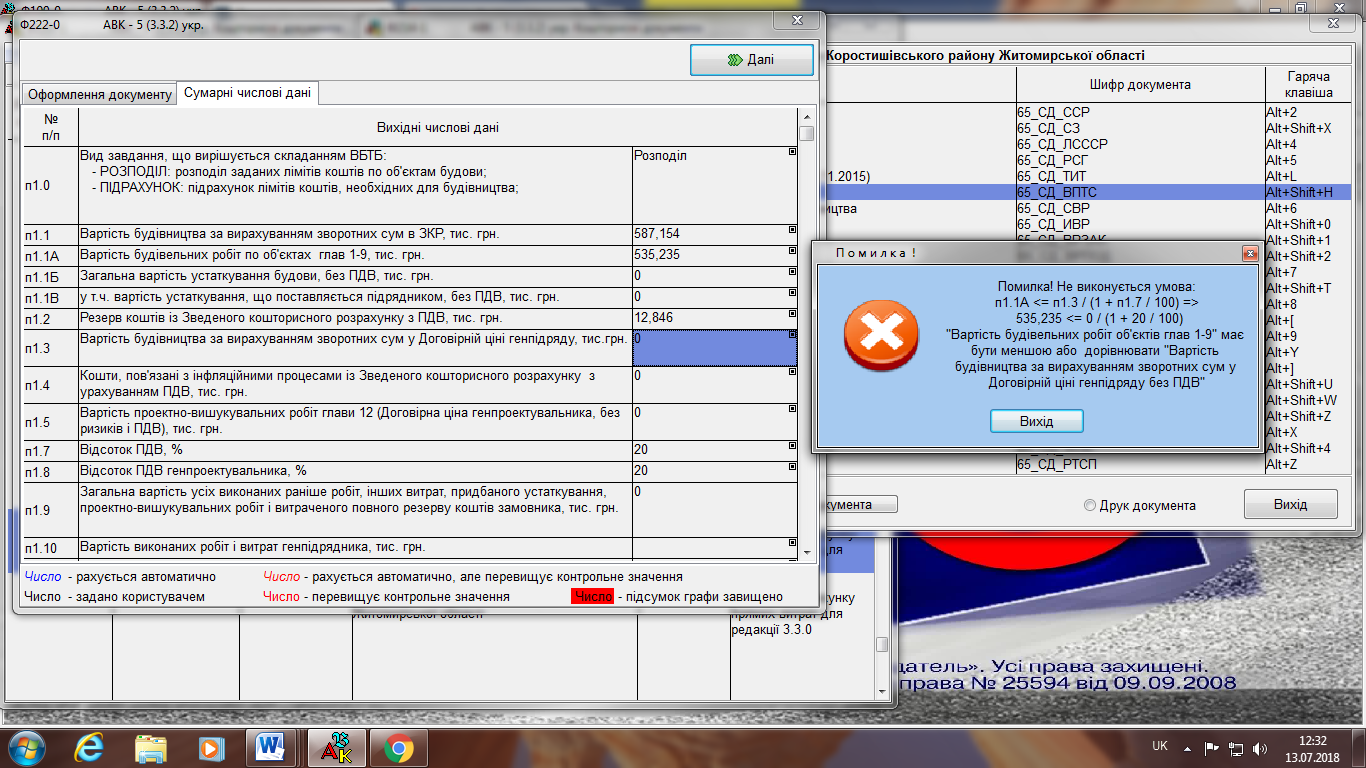Switch to the Оформлення документу tab
1366x768 pixels.
pyautogui.click(x=100, y=94)
